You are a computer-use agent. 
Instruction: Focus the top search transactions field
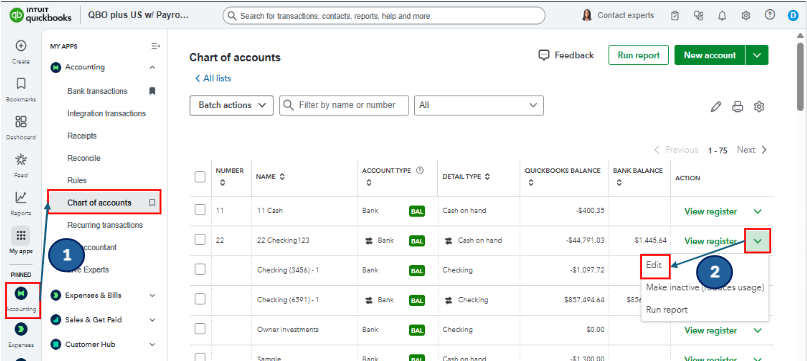(383, 16)
